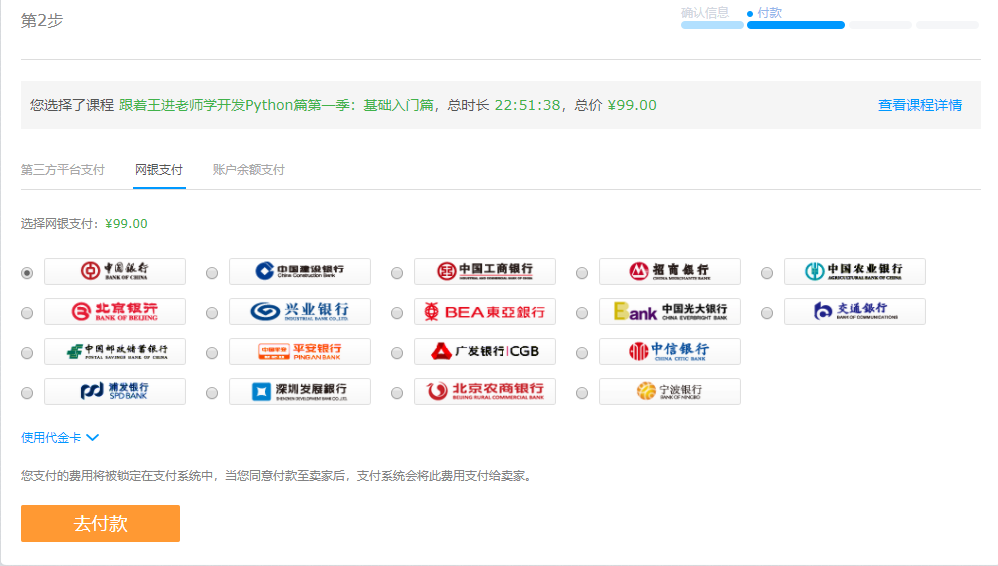The height and width of the screenshot is (566, 998).
Task: Select the SPD Bank radio button
Action: (27, 393)
